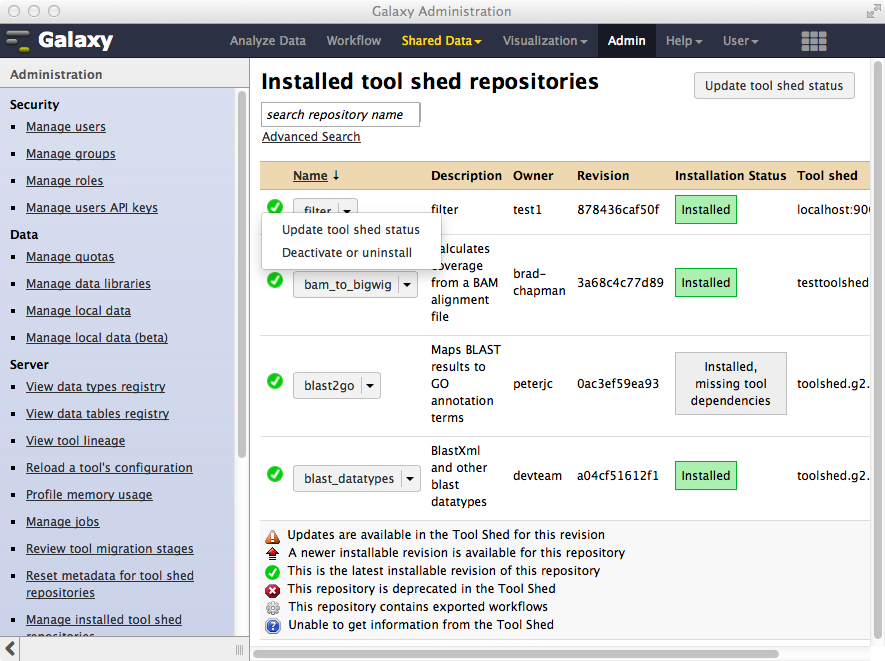Viewport: 885px width, 661px height.
Task: Click the blue question mark legend icon
Action: tap(273, 626)
